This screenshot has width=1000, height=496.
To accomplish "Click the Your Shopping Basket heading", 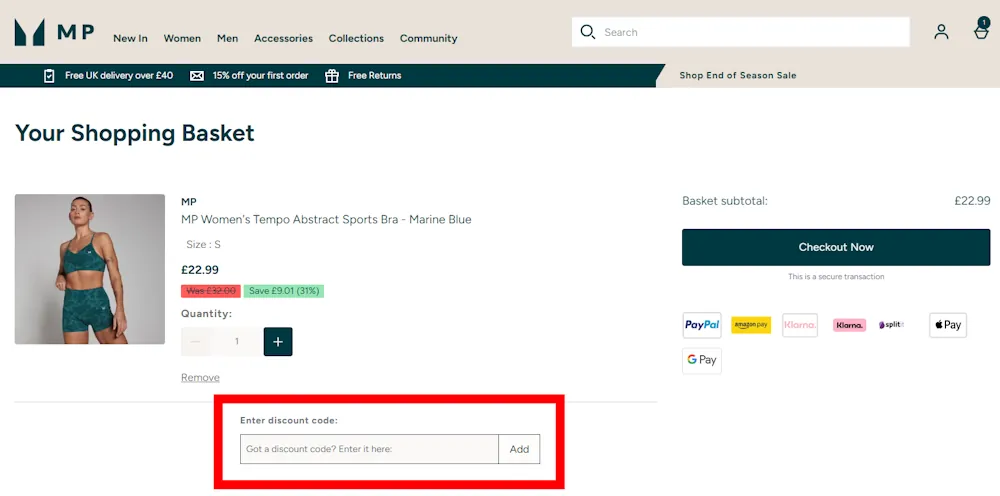I will 135,133.
